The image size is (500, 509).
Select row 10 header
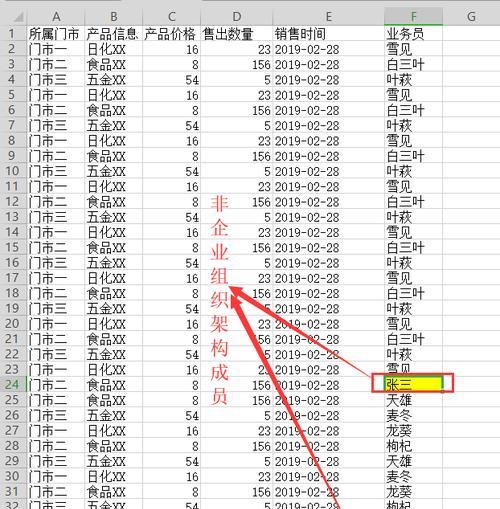click(x=13, y=171)
